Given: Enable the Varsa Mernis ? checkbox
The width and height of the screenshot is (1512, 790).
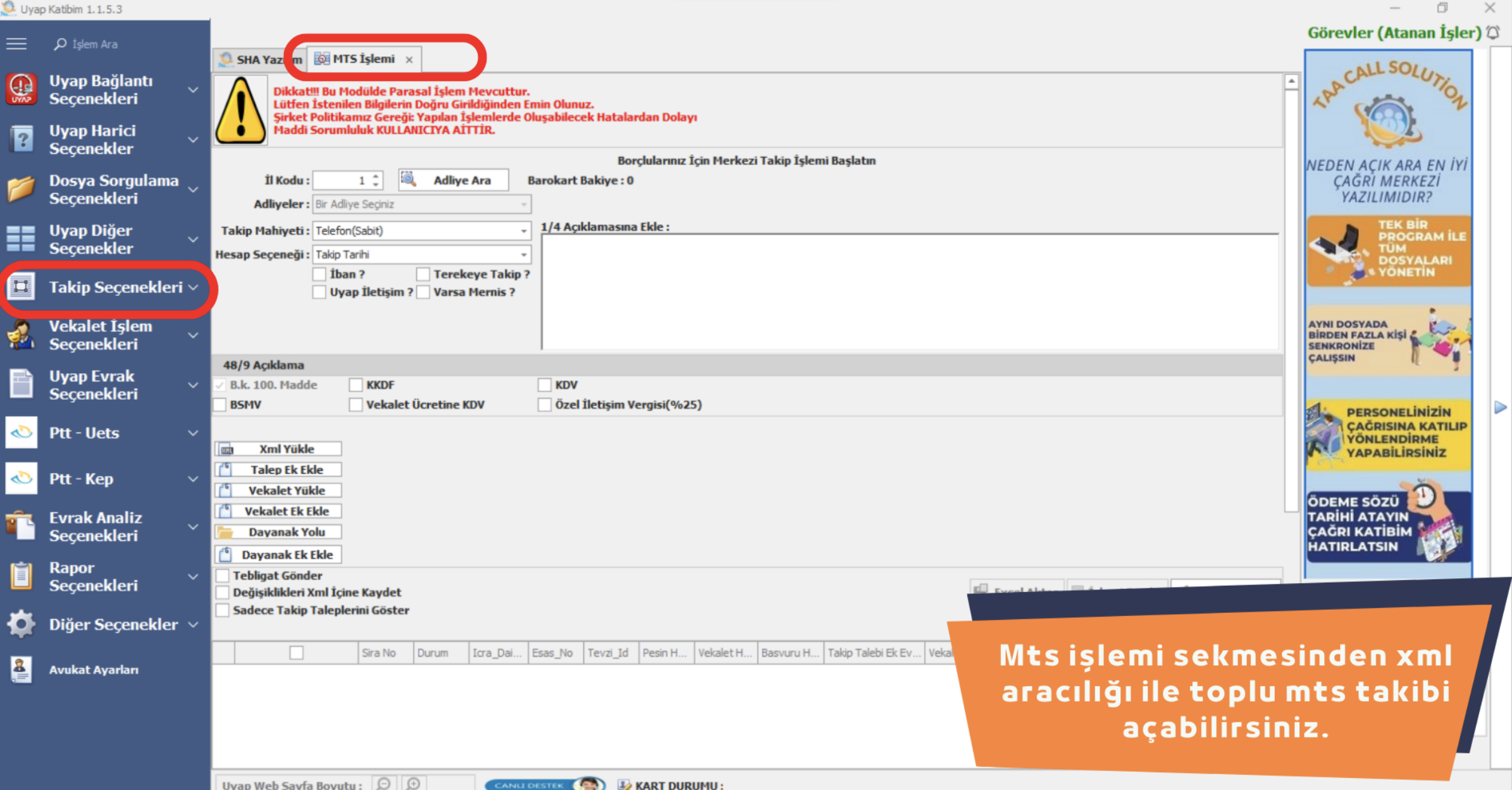Looking at the screenshot, I should click(x=423, y=292).
